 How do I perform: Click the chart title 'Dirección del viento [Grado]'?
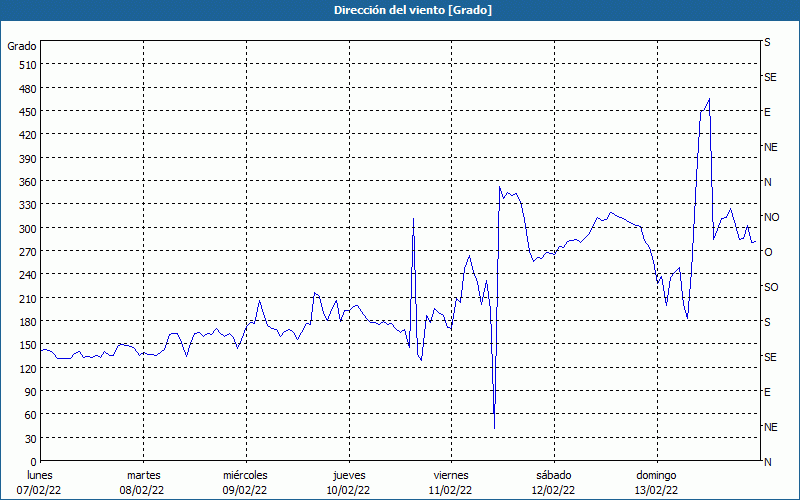[x=413, y=10]
